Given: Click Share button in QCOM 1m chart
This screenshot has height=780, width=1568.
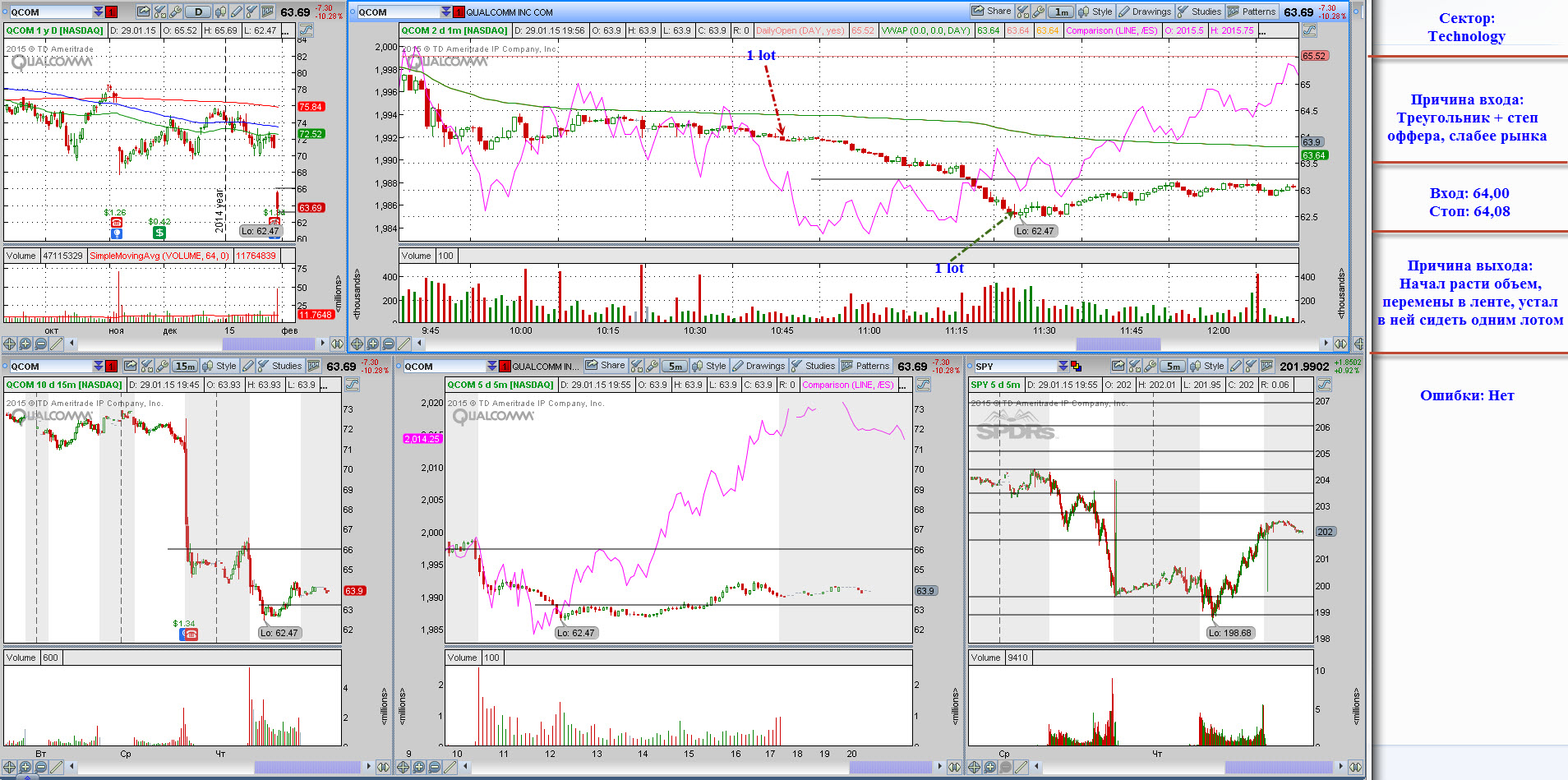Looking at the screenshot, I should pyautogui.click(x=991, y=12).
